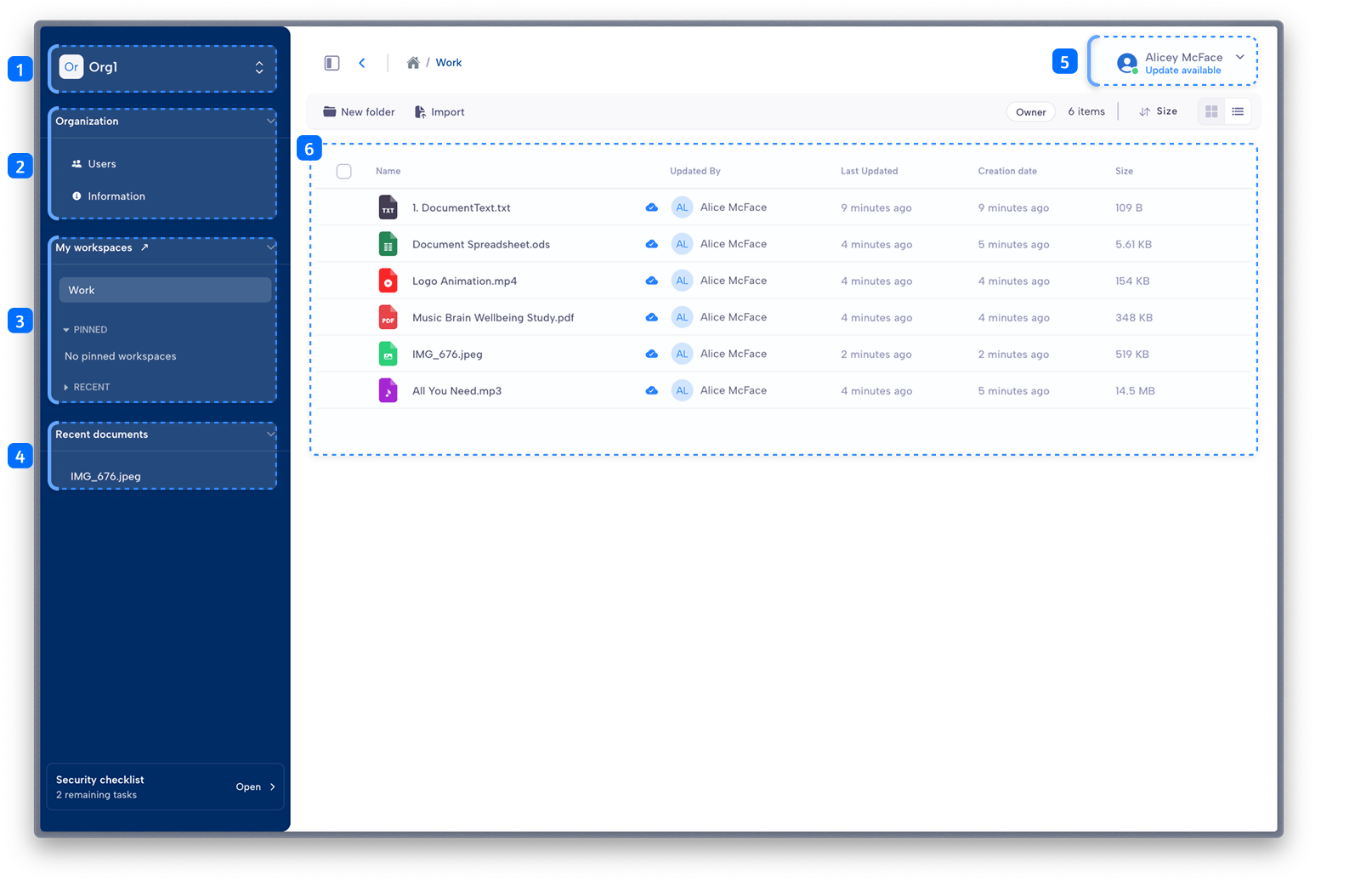This screenshot has width=1372, height=880.
Task: Toggle the sidebar panel icon
Action: tap(332, 63)
